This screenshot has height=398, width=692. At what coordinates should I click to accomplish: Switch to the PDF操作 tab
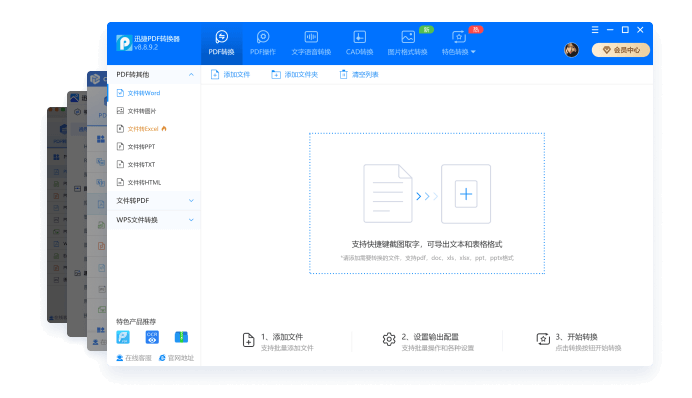point(263,43)
